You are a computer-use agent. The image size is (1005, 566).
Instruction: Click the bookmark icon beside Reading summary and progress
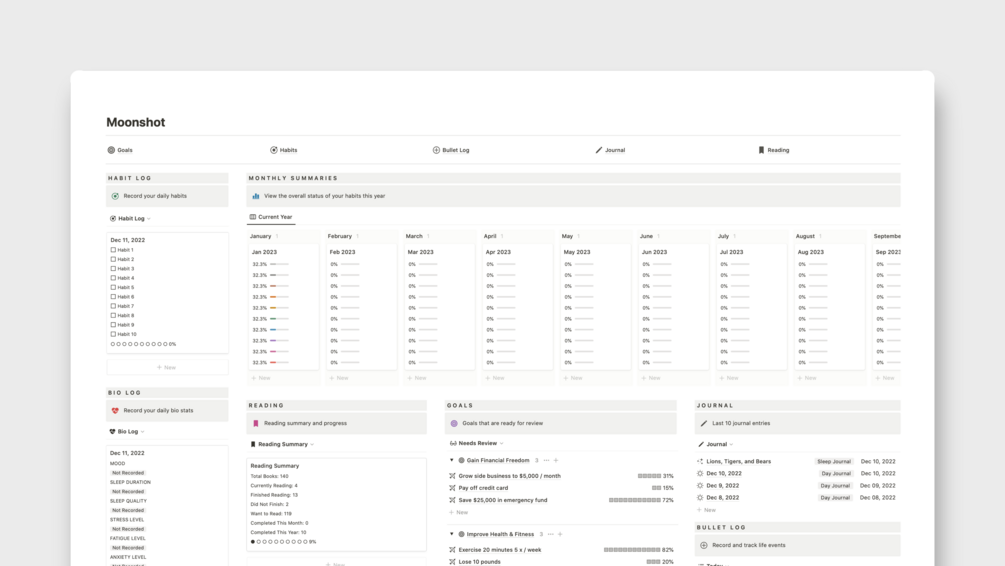256,423
